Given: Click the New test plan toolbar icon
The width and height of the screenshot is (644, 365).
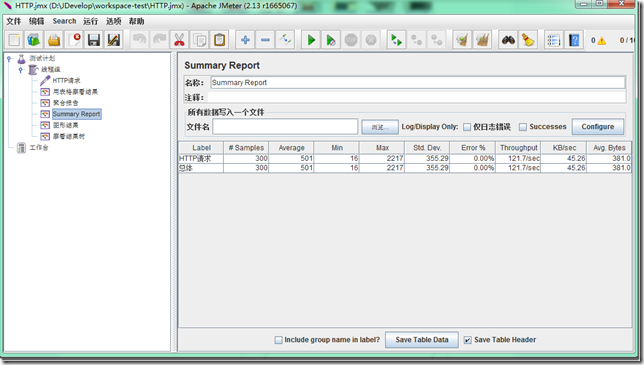Looking at the screenshot, I should (14, 40).
